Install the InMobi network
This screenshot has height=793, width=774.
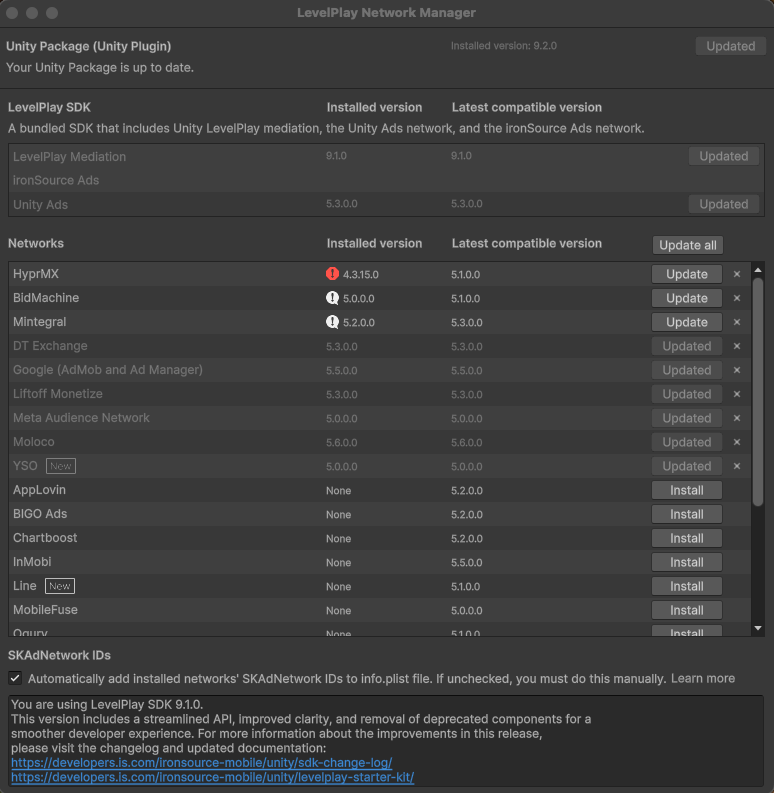[x=686, y=562]
